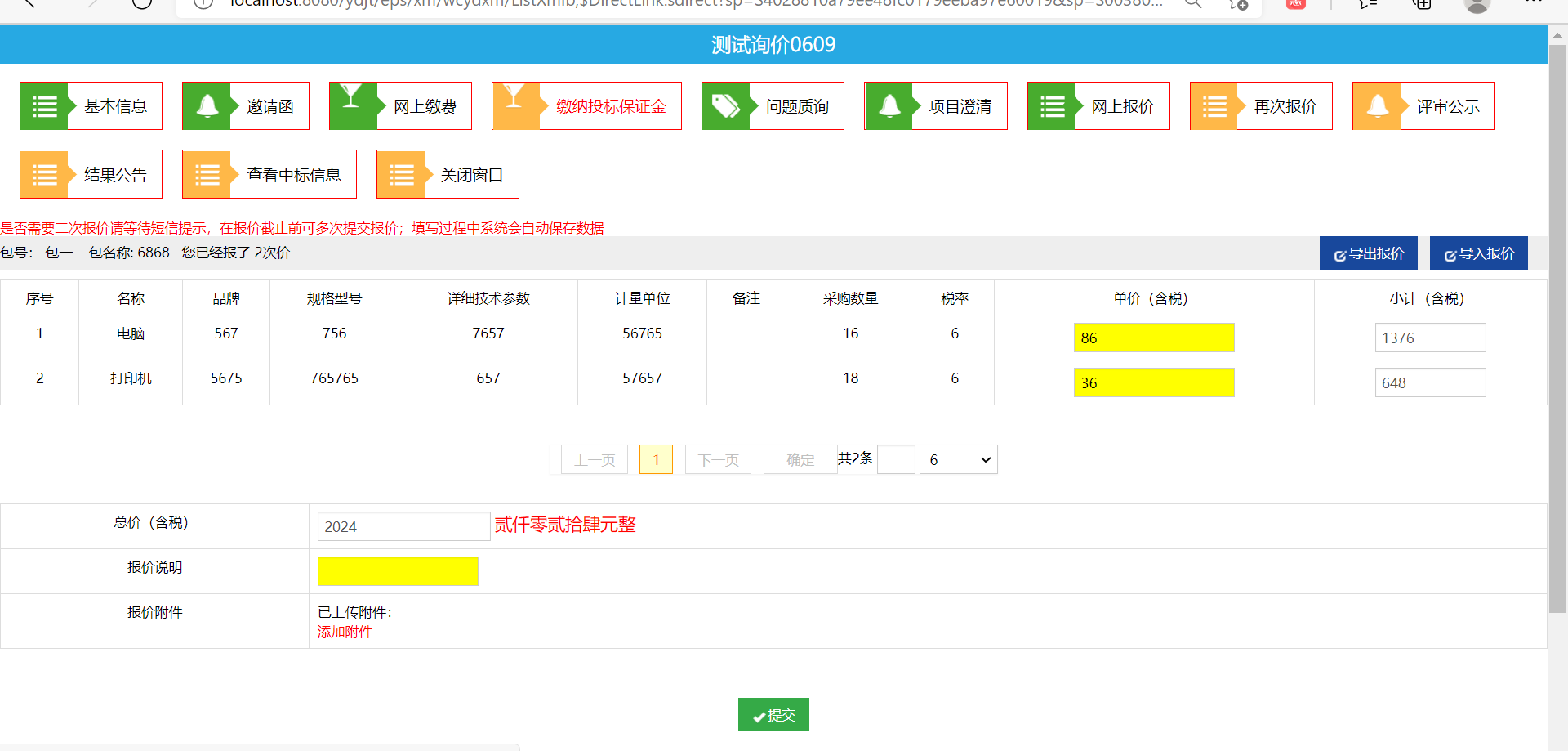
Task: Switch to the 结果公告 section
Action: (114, 175)
